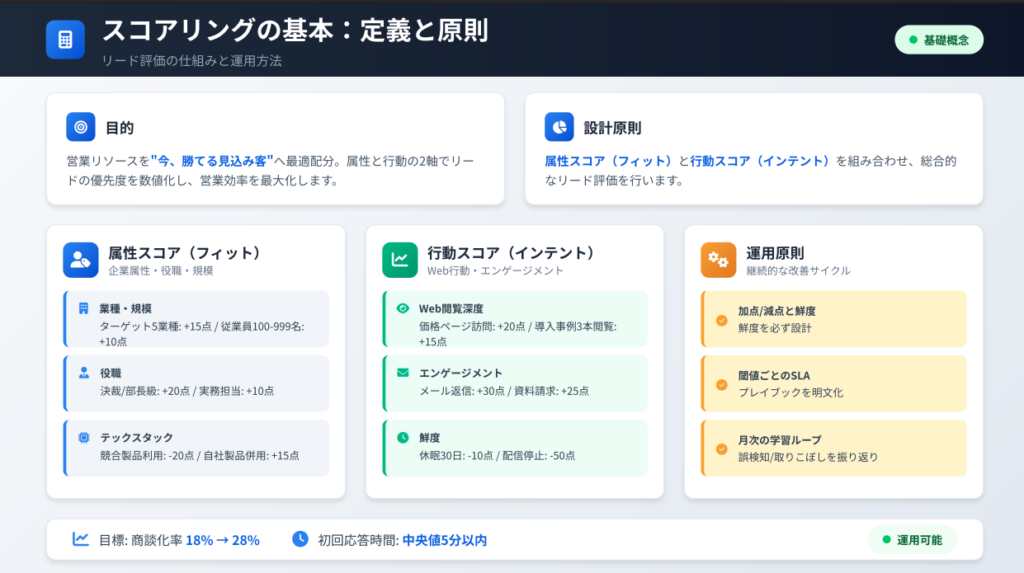The width and height of the screenshot is (1024, 573).
Task: Click the gears icon beside 運用原則
Action: [718, 259]
